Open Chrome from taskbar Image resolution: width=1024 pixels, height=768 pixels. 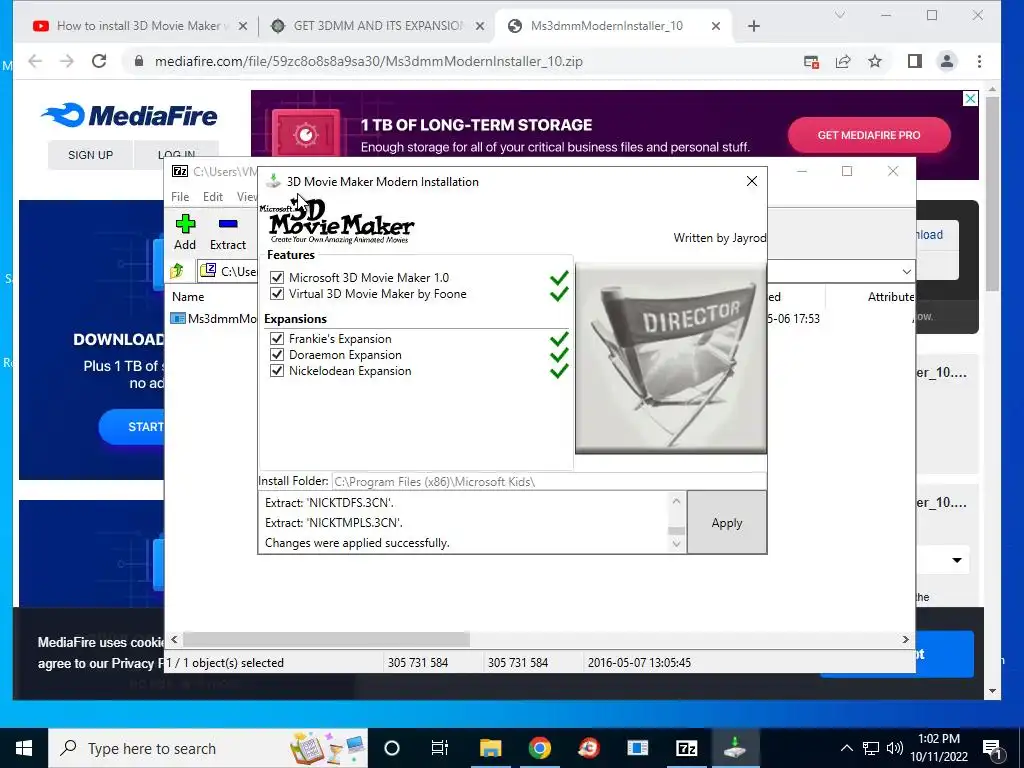[539, 748]
